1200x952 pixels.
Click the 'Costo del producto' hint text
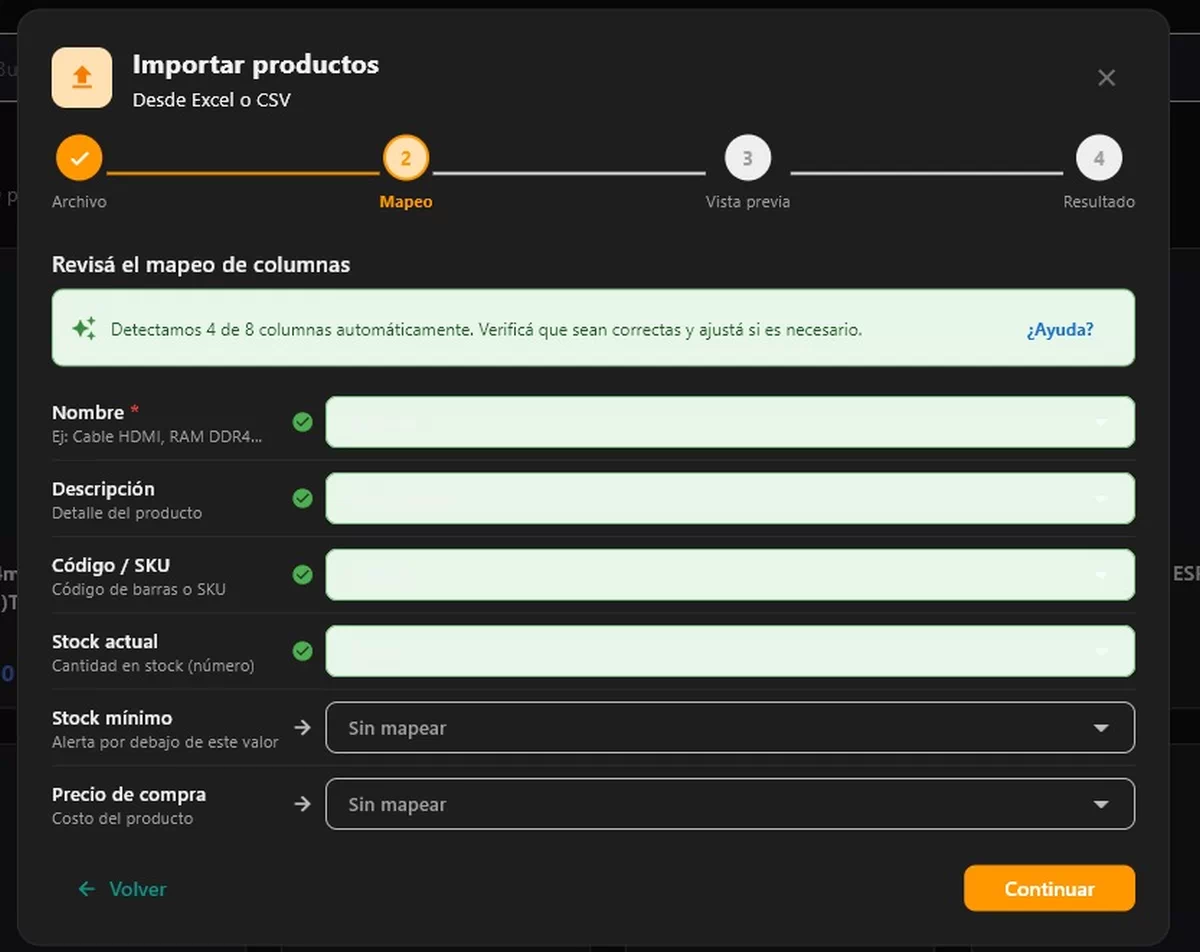[x=123, y=818]
